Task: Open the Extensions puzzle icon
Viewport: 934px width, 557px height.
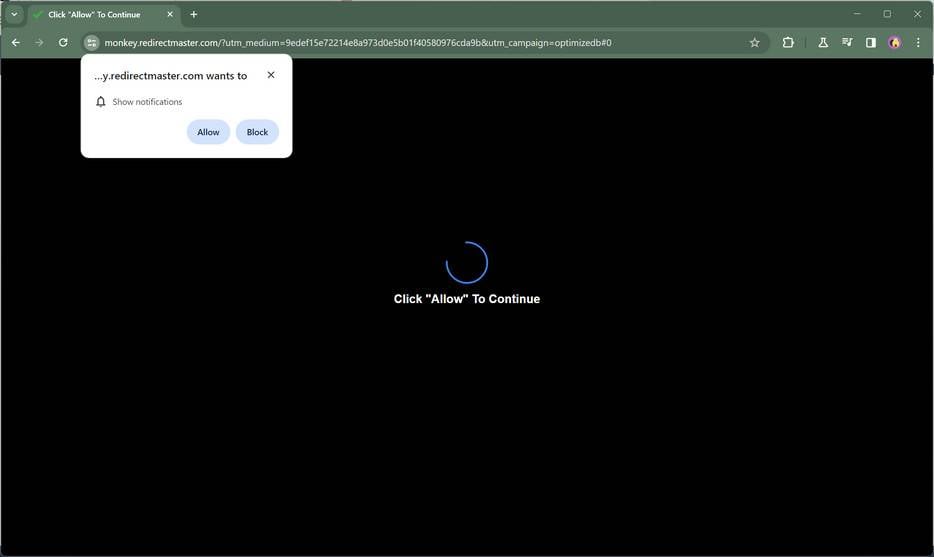Action: click(x=788, y=42)
